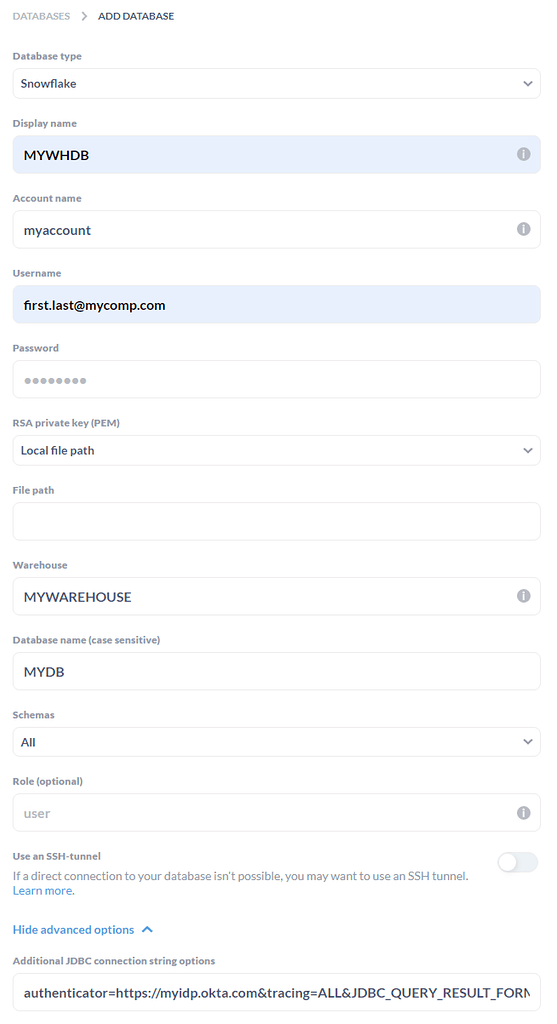Click the Warehouse field info icon
The image size is (557, 1024).
[x=523, y=596]
